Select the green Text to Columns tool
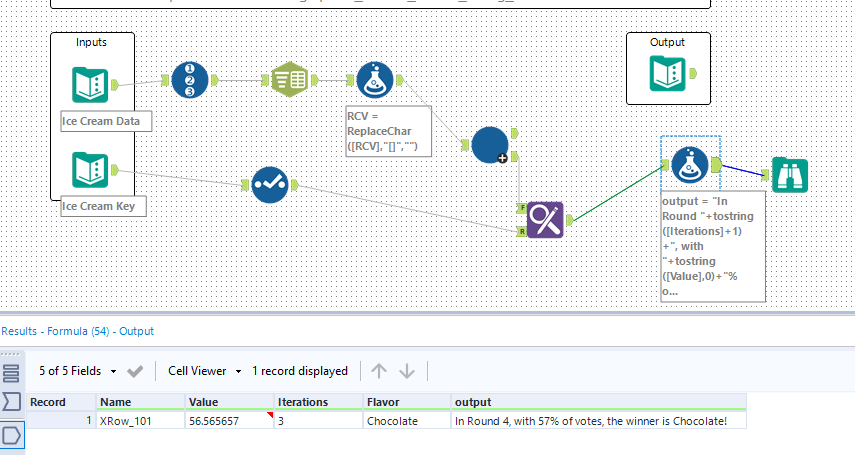855x455 pixels. tap(290, 80)
